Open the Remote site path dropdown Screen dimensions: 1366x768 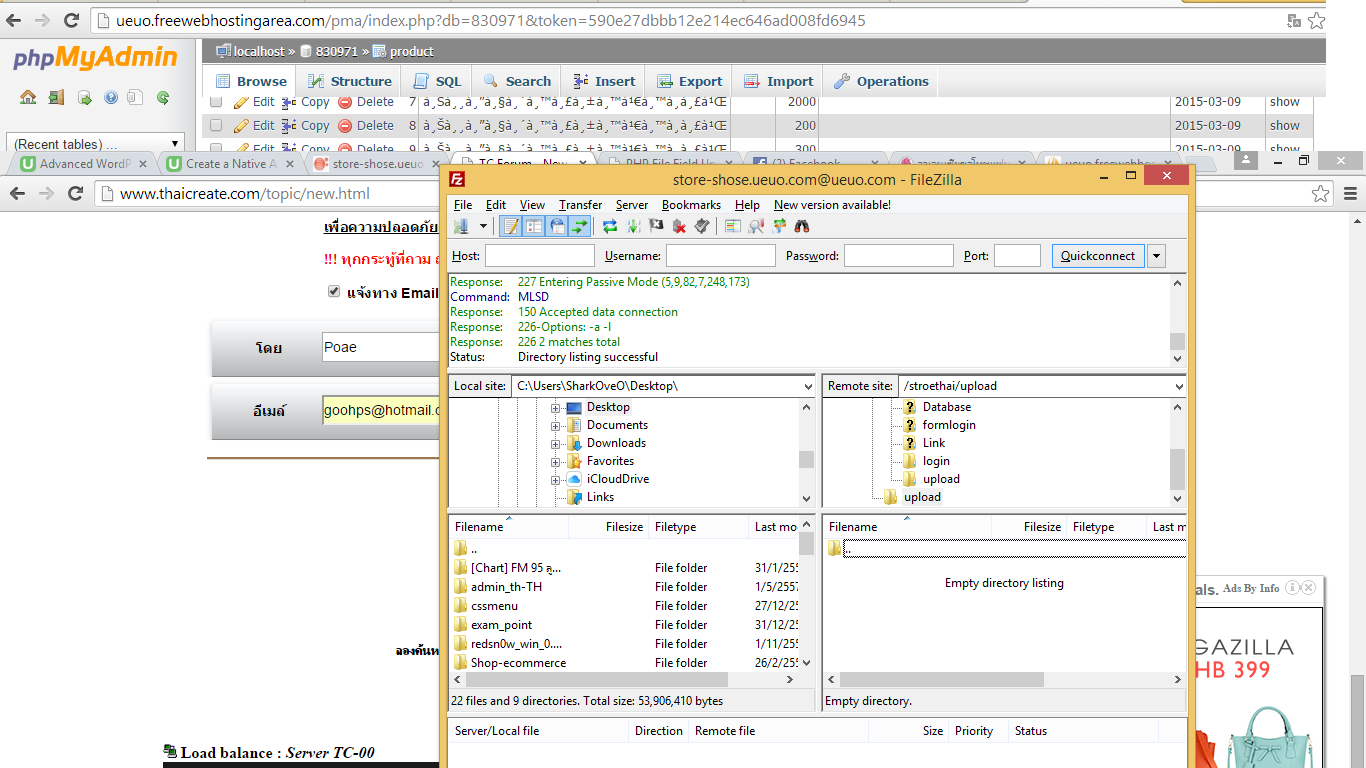(x=1179, y=386)
